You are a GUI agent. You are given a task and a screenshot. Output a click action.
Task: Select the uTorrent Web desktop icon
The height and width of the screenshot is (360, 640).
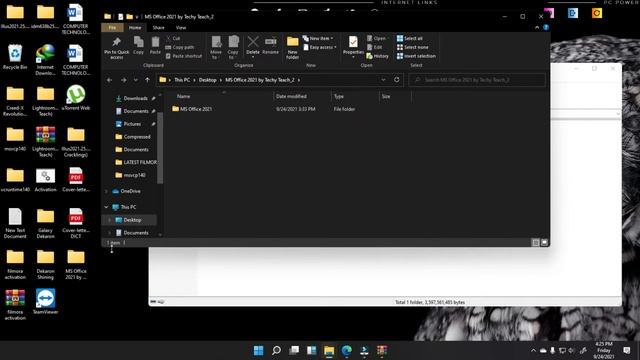point(76,98)
